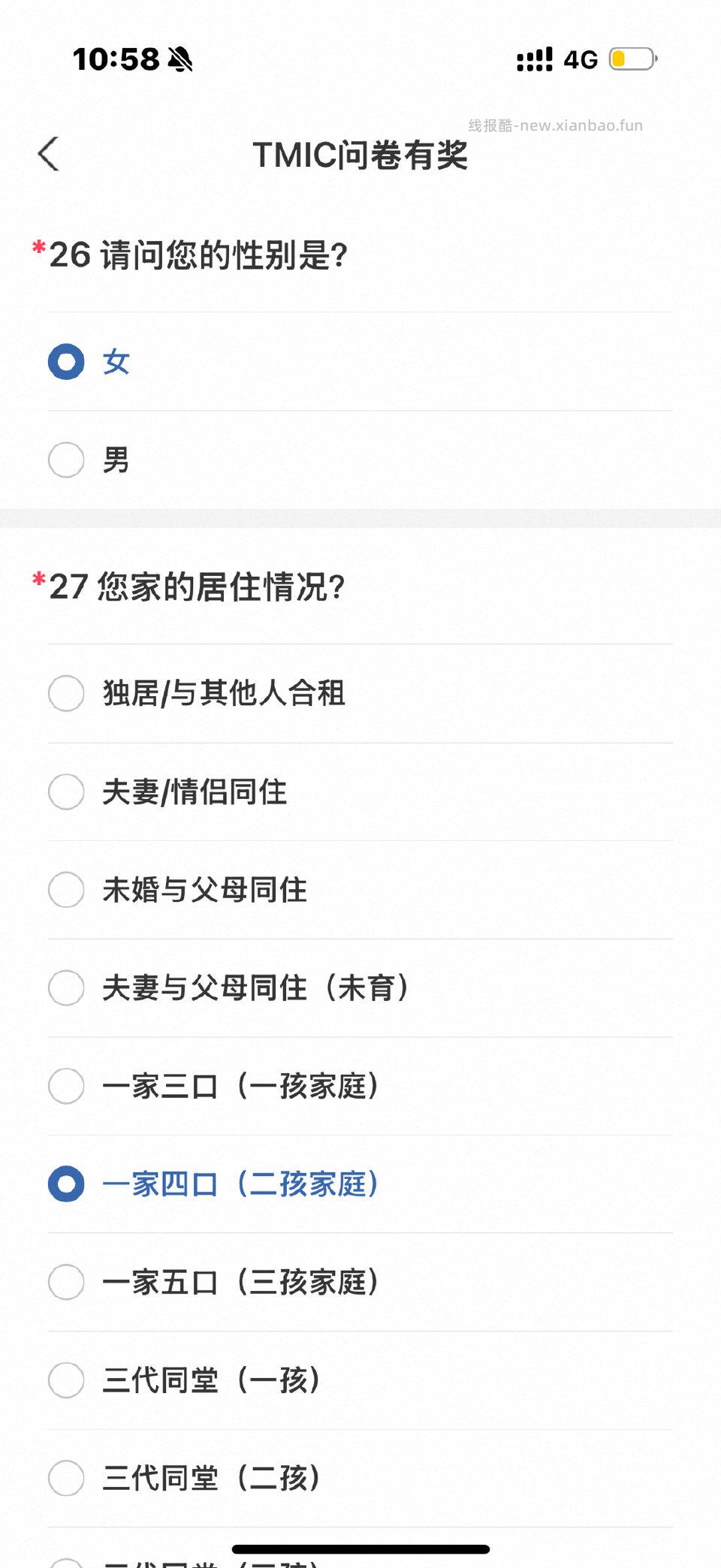Tap the selected 一家四口（二孩家庭）option
The height and width of the screenshot is (1568, 721).
pyautogui.click(x=66, y=1184)
